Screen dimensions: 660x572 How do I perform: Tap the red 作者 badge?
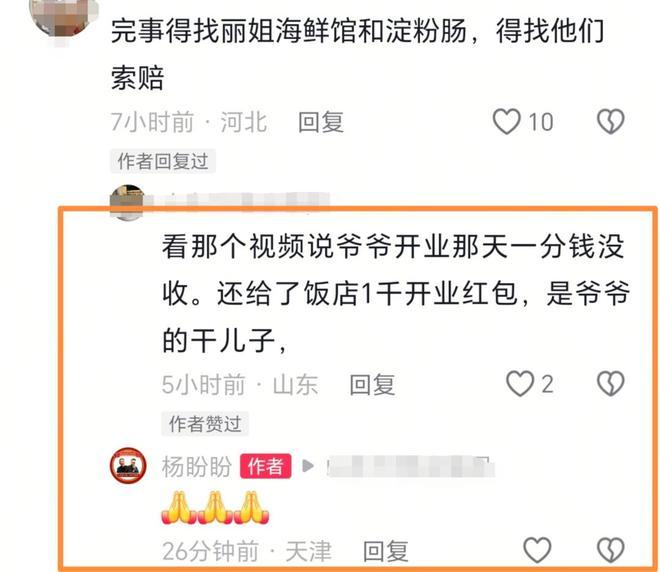click(266, 466)
